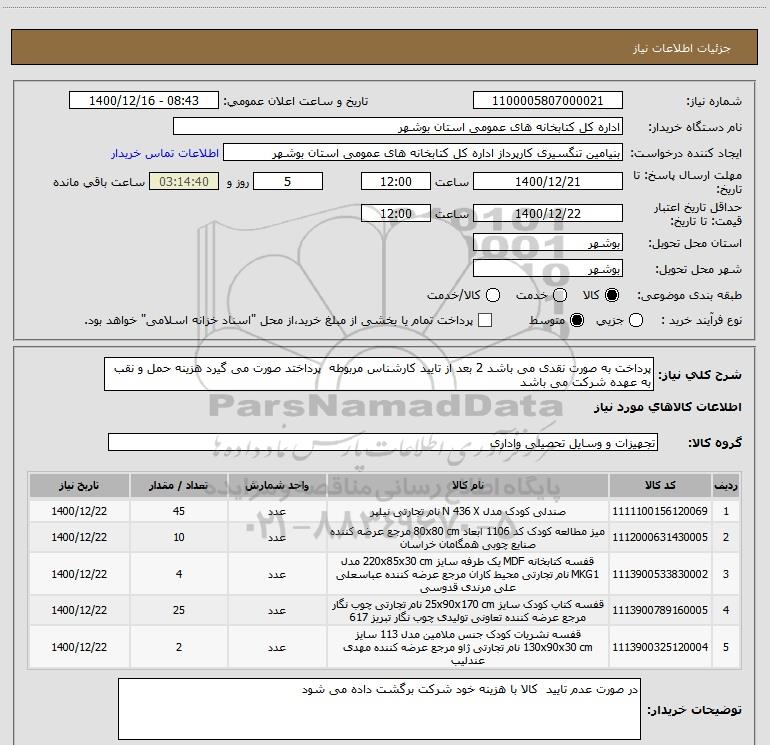
Task: Select product code 1113900325120004
Action: (x=660, y=647)
